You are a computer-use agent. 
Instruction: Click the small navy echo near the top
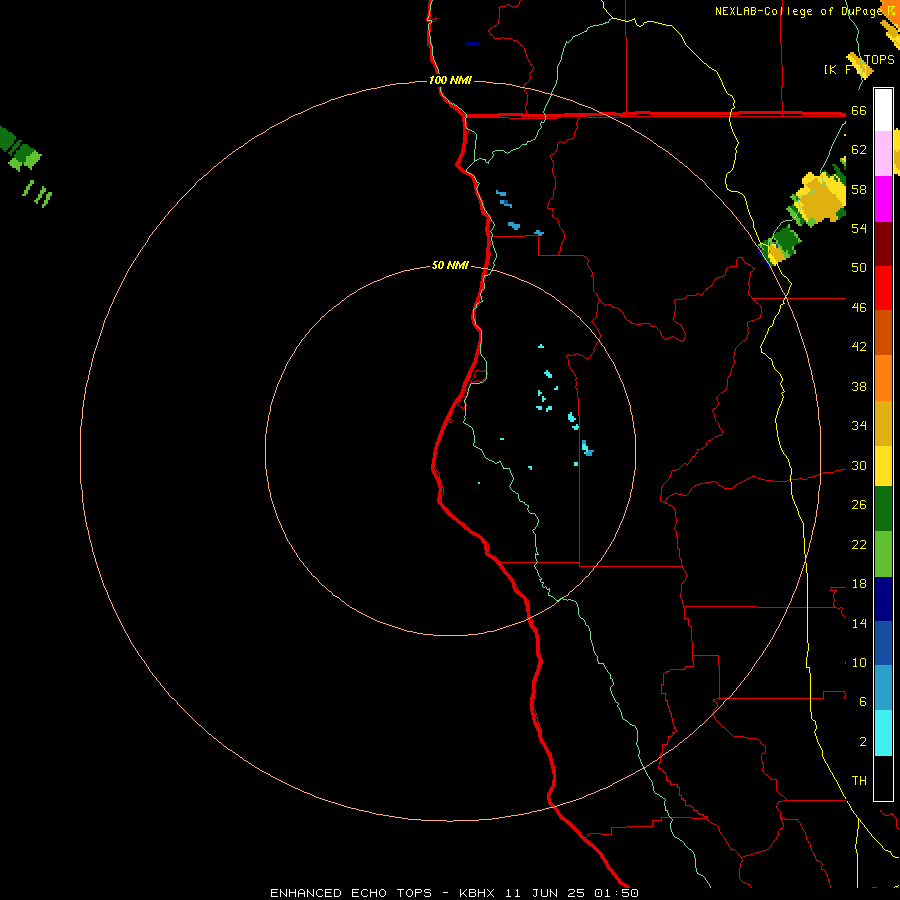pyautogui.click(x=473, y=44)
